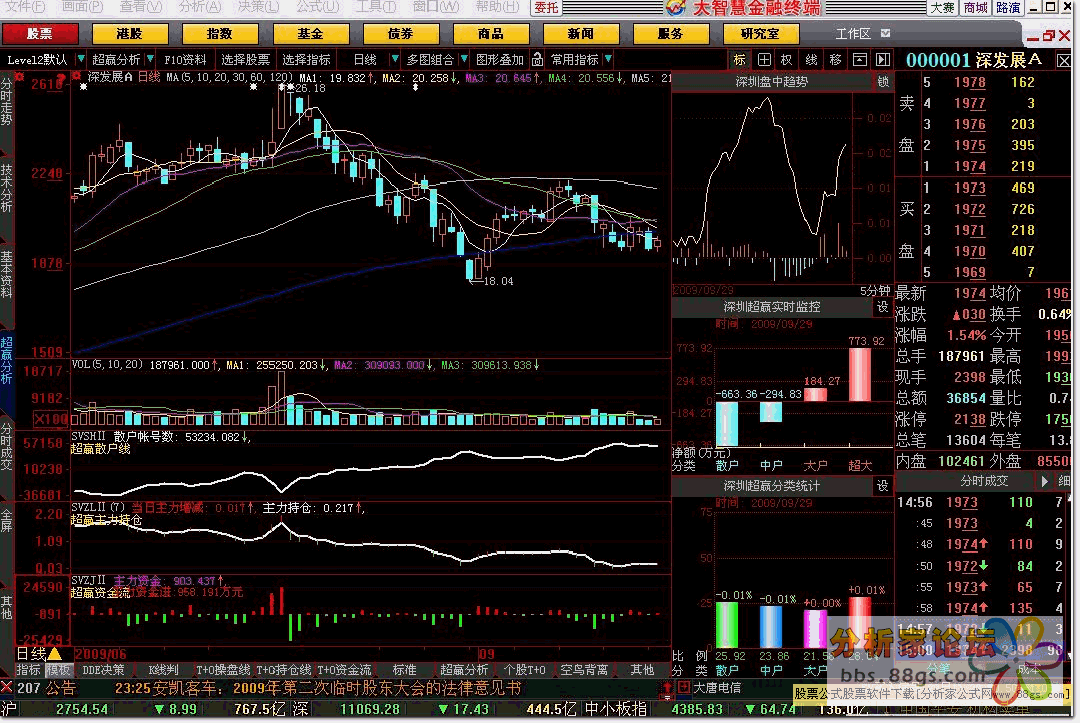Select the 分时成交 left sidebar tab
This screenshot has width=1080, height=723.
(6, 448)
